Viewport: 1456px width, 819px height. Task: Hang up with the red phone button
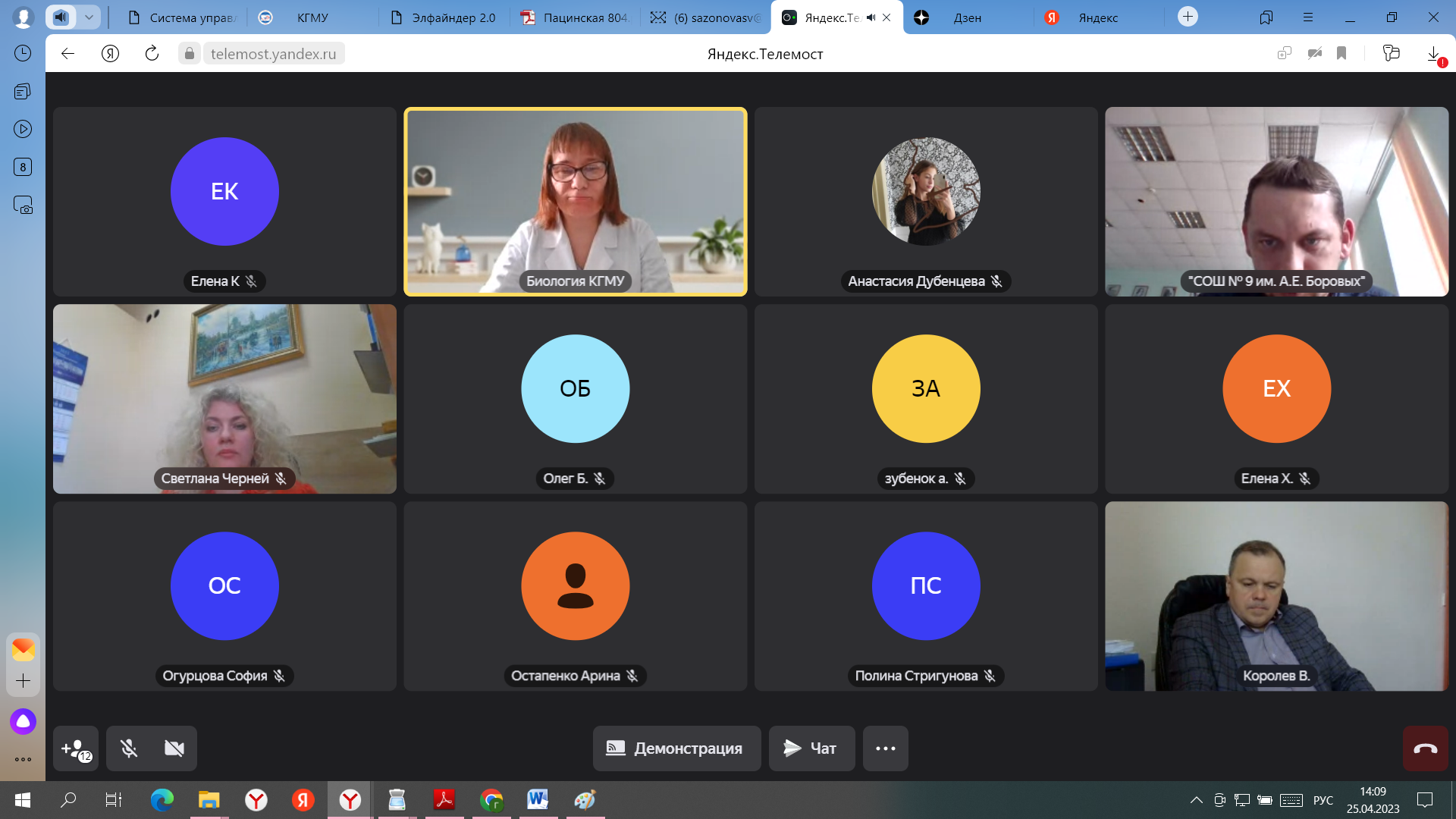(1425, 748)
